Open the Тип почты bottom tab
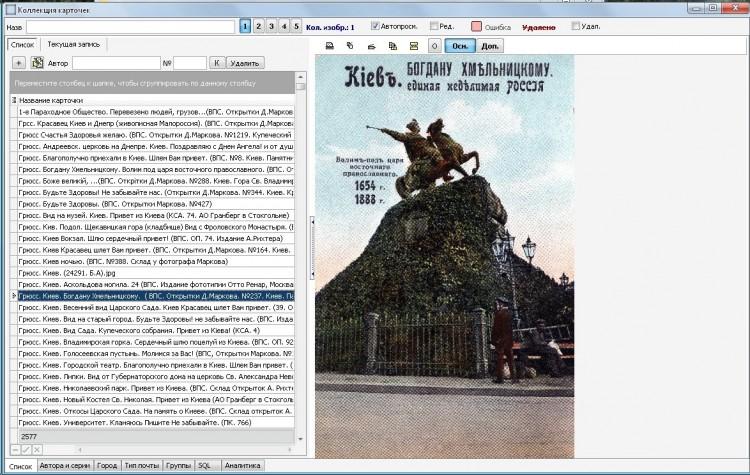Screen dimensions: 750x475 [142, 465]
